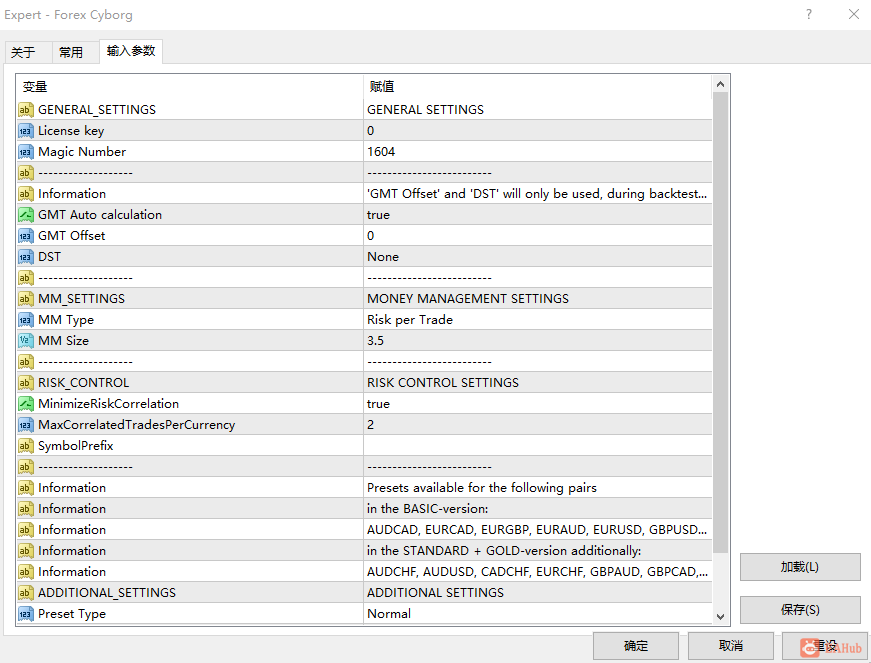Edit the Magic Number value 1604
Screen dimensions: 871x663
(537, 152)
